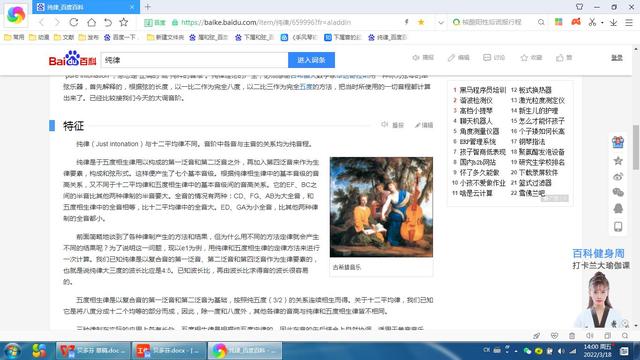The image size is (640, 360).
Task: Expand the screenshot tool dropdown arrow
Action: 602,23
